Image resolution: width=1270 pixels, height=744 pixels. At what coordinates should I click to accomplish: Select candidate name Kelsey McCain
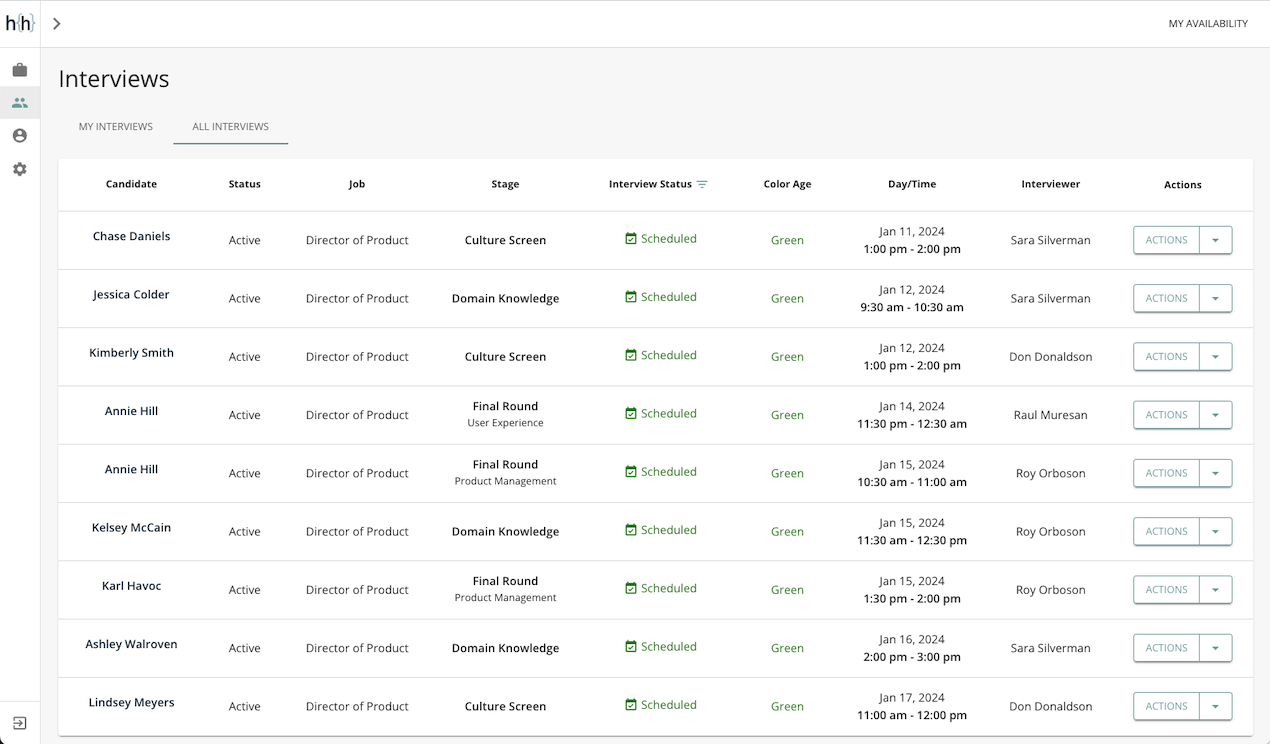(131, 527)
